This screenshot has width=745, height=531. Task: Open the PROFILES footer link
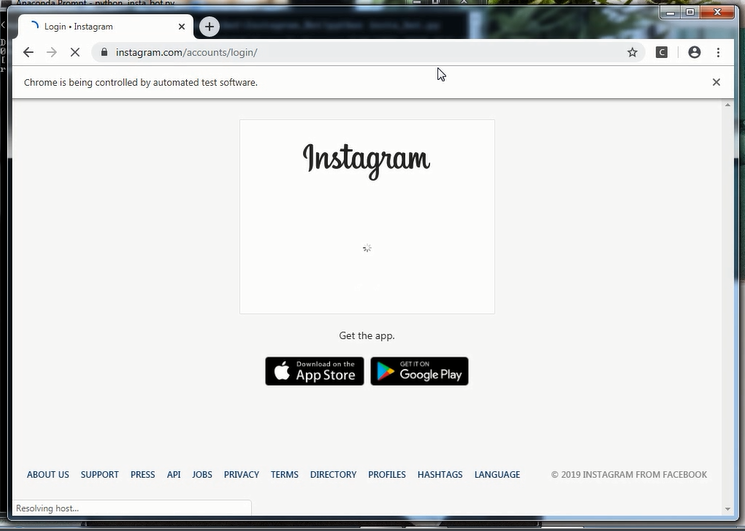coord(387,474)
